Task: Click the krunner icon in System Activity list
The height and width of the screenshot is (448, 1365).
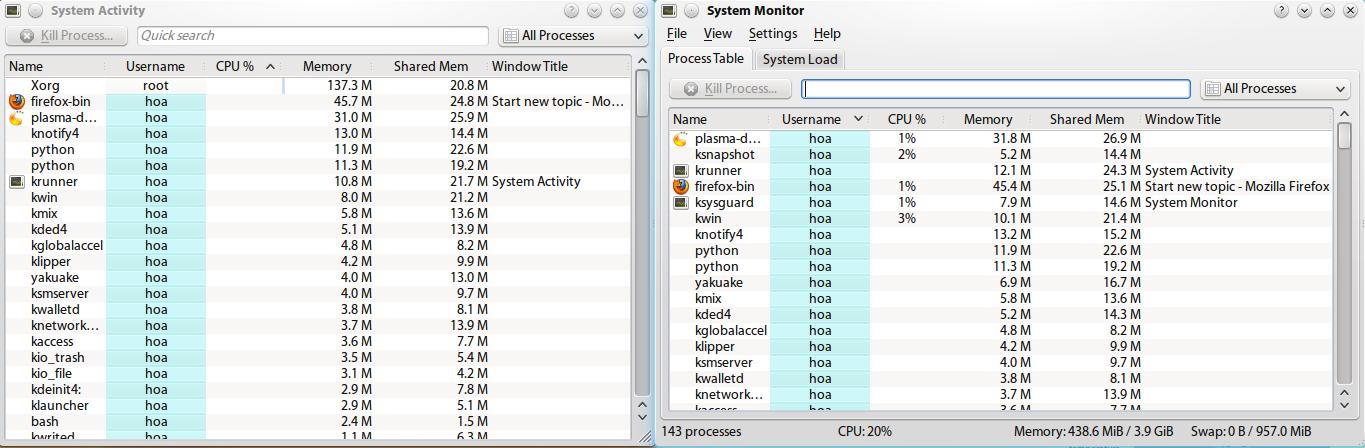Action: click(16, 182)
